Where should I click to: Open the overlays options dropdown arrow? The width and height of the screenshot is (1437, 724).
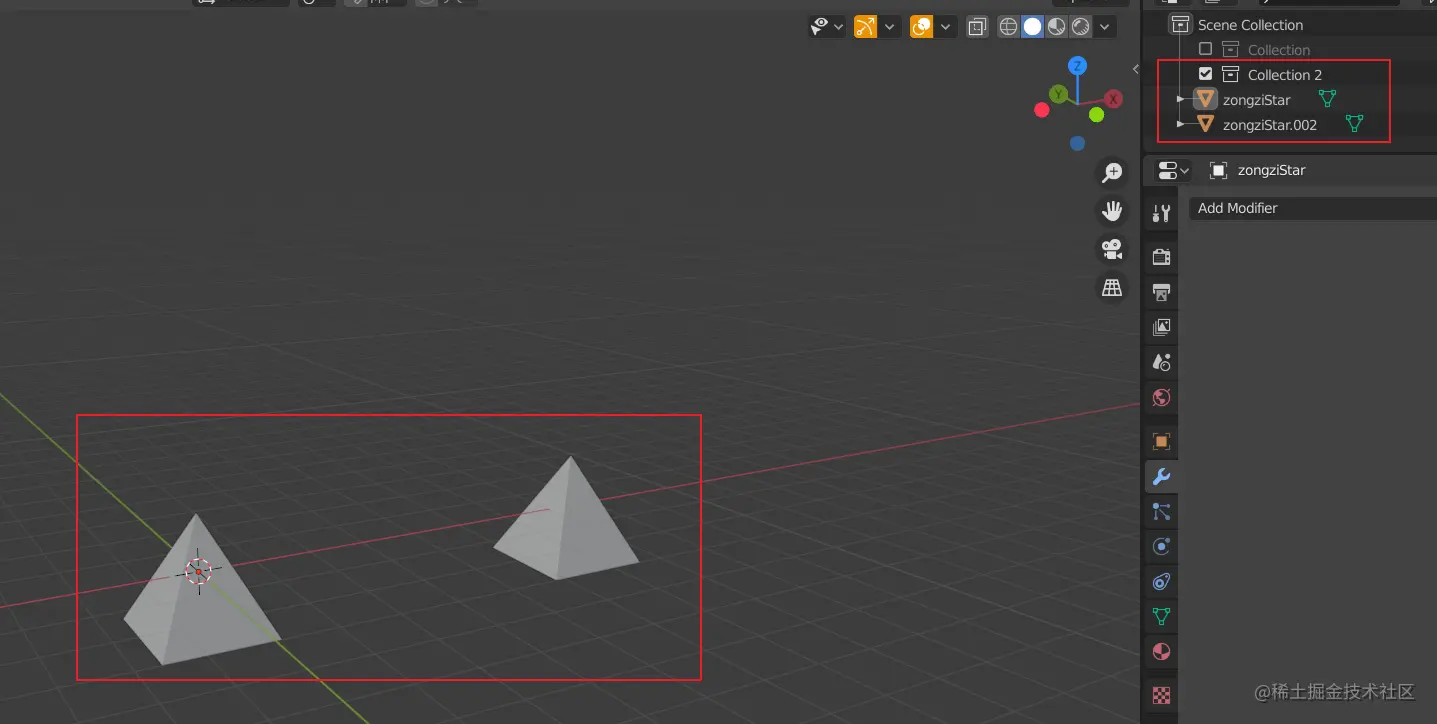click(945, 27)
